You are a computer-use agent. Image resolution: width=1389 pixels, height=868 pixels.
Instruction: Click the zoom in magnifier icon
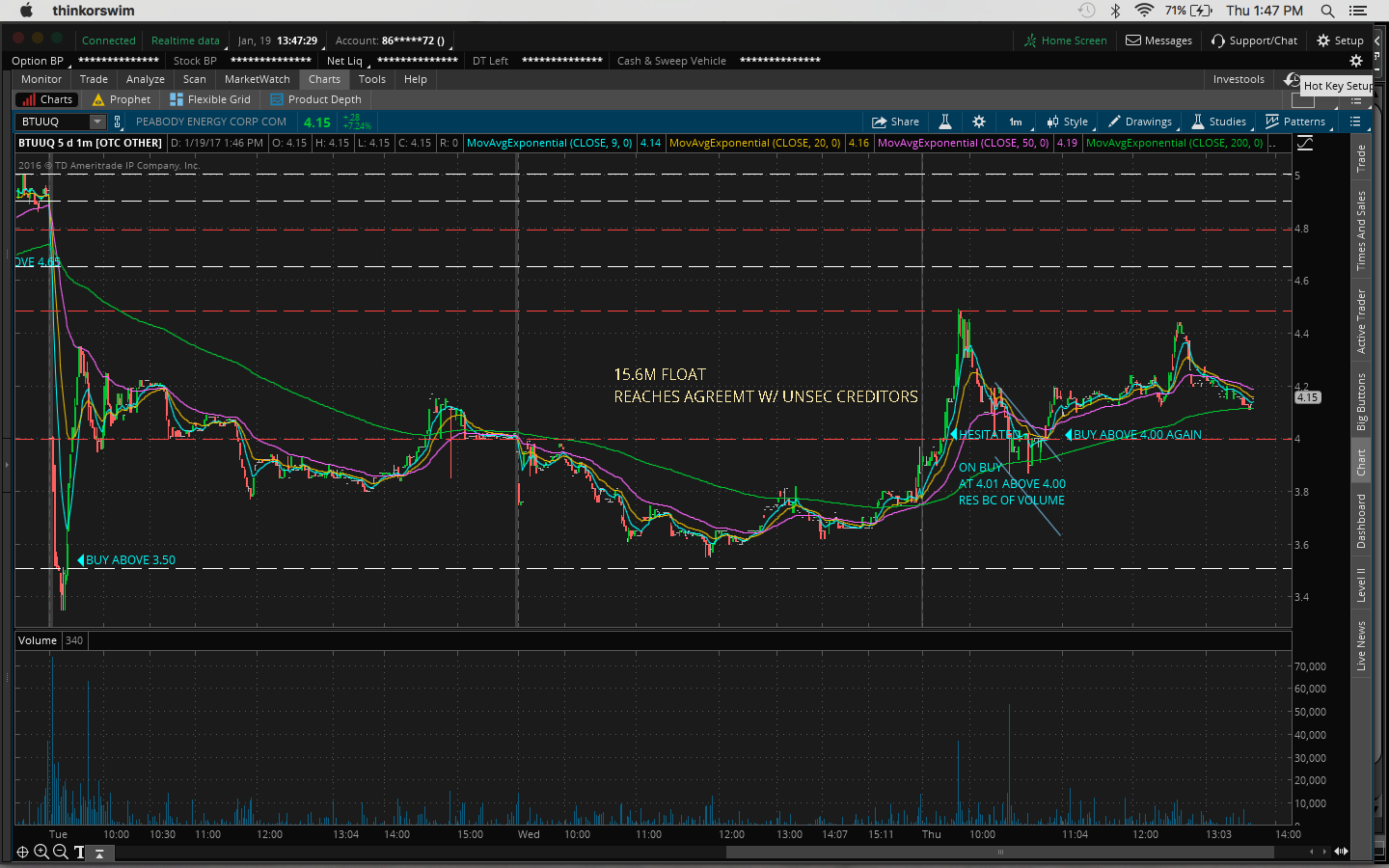(41, 852)
